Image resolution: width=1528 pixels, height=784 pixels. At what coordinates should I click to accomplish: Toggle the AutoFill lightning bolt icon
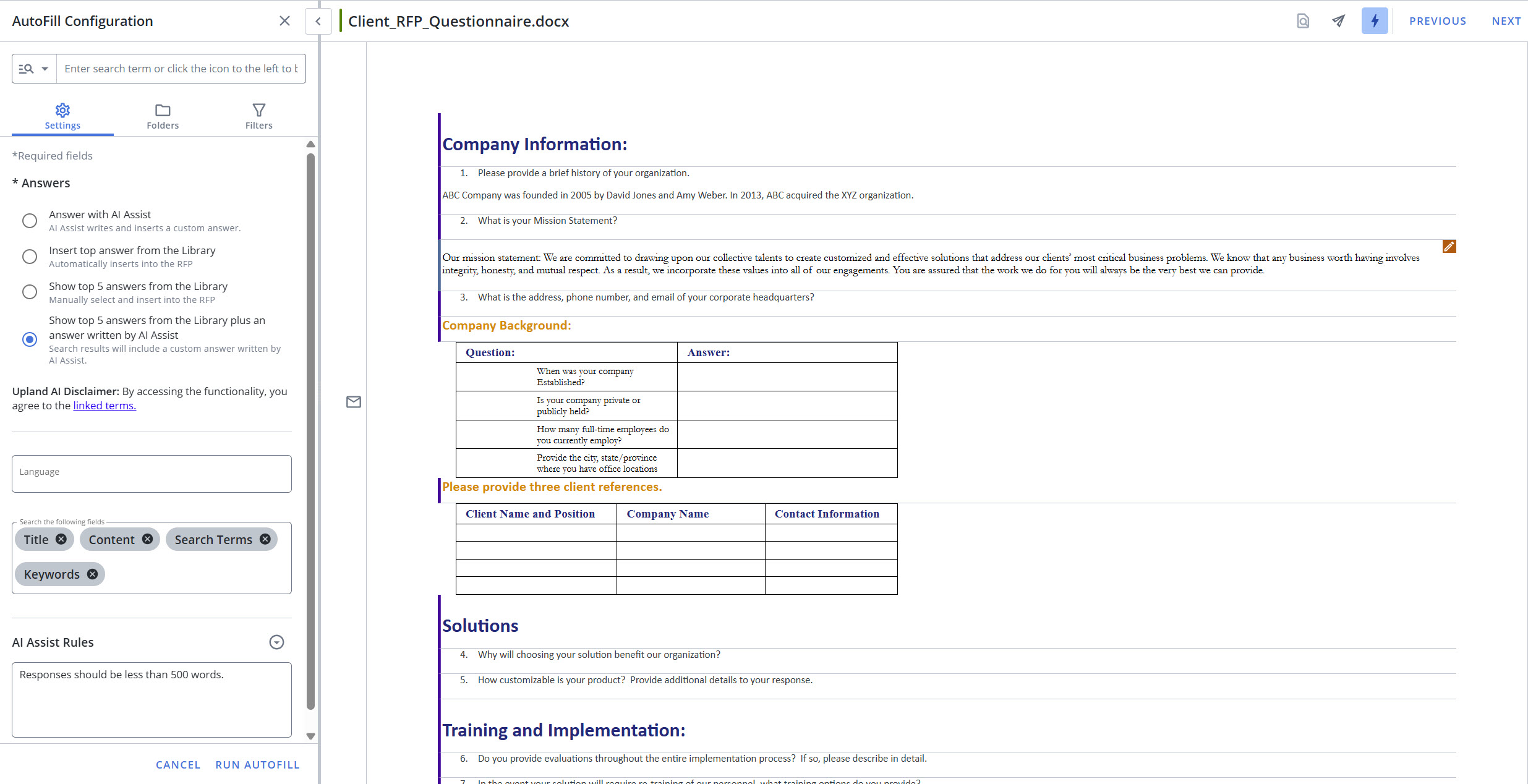tap(1375, 21)
